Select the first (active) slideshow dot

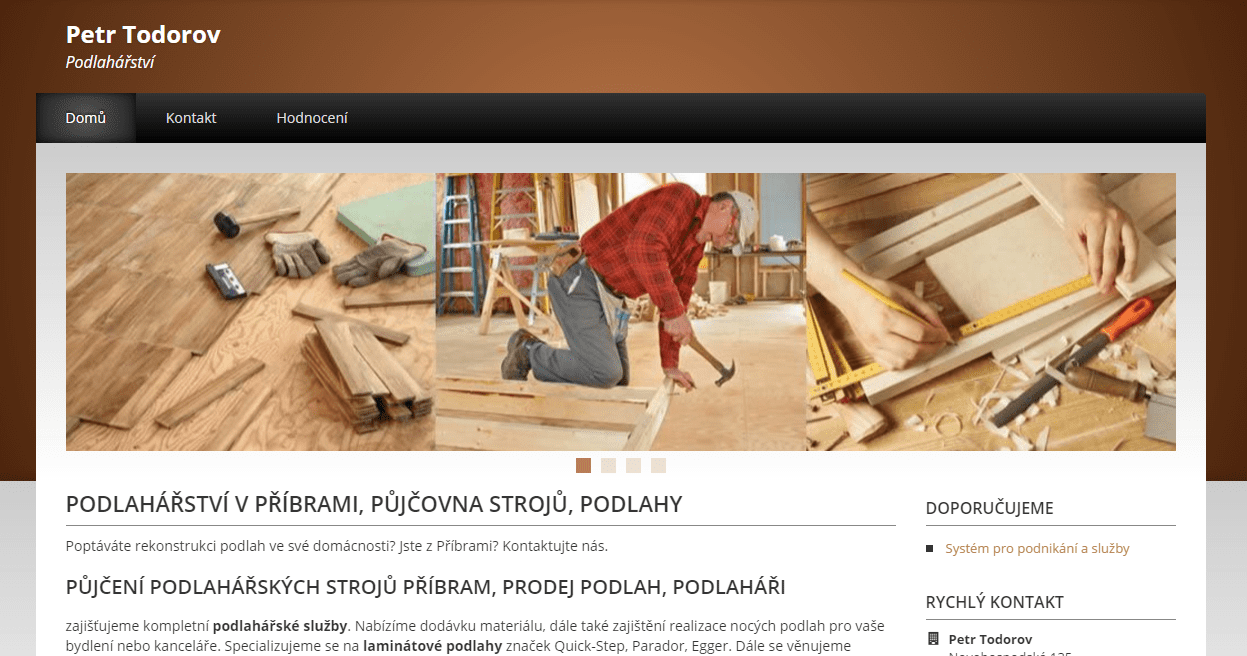click(x=583, y=465)
